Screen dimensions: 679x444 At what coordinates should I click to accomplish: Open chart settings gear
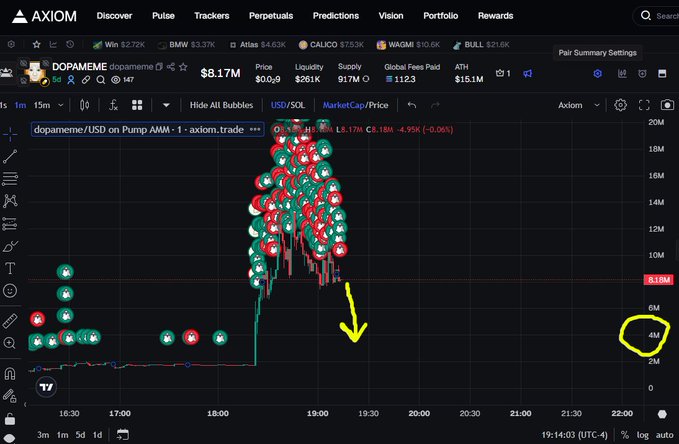(620, 105)
